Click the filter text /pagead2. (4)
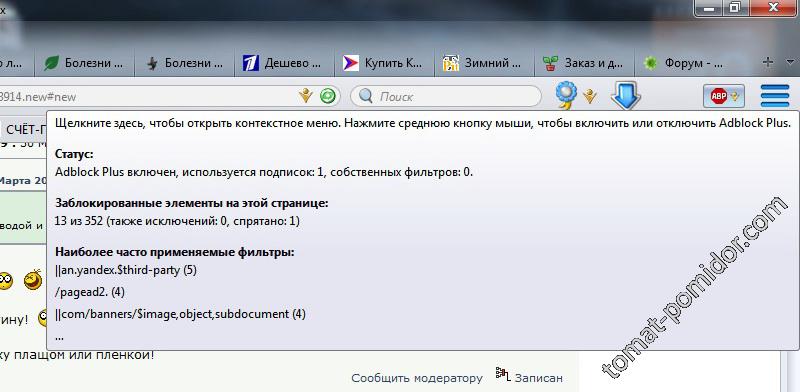Image resolution: width=800 pixels, height=392 pixels. (90, 292)
